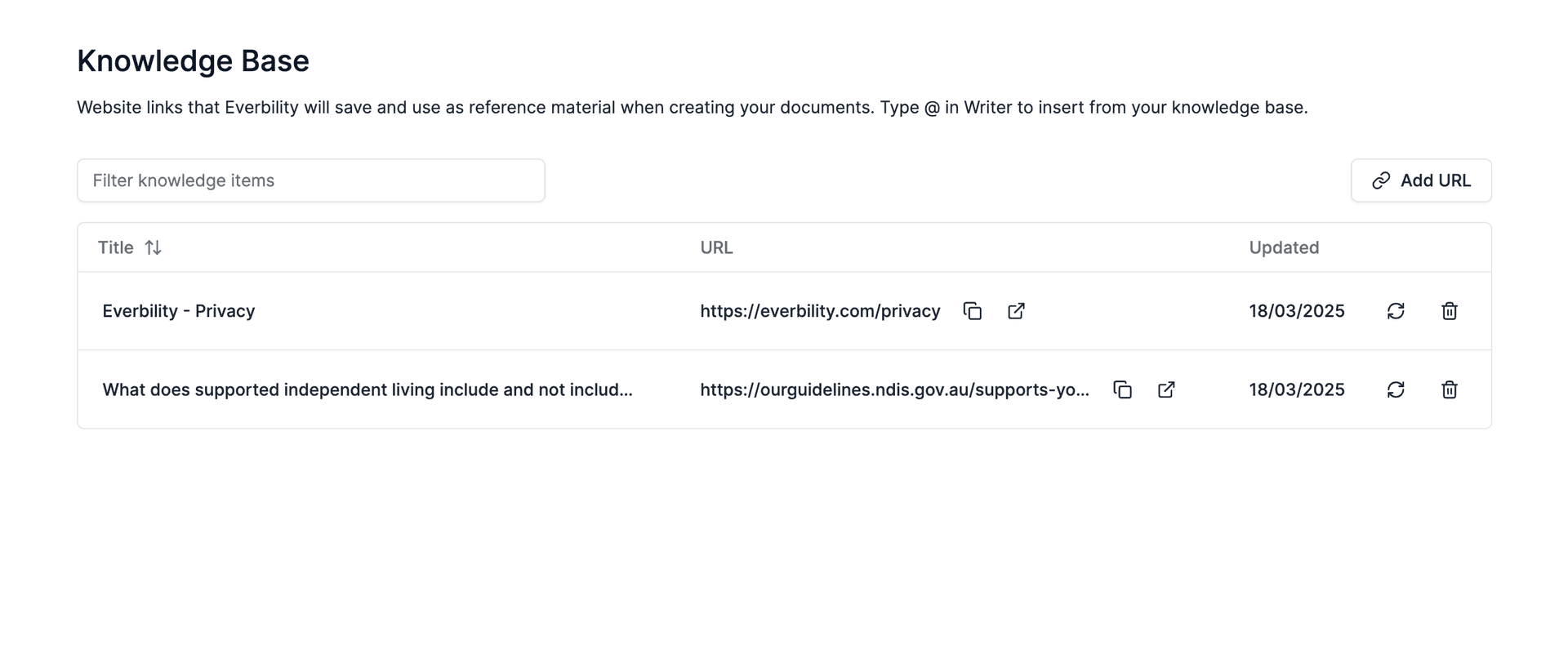1568x645 pixels.
Task: Sort the table by Title arrows
Action: (x=153, y=247)
